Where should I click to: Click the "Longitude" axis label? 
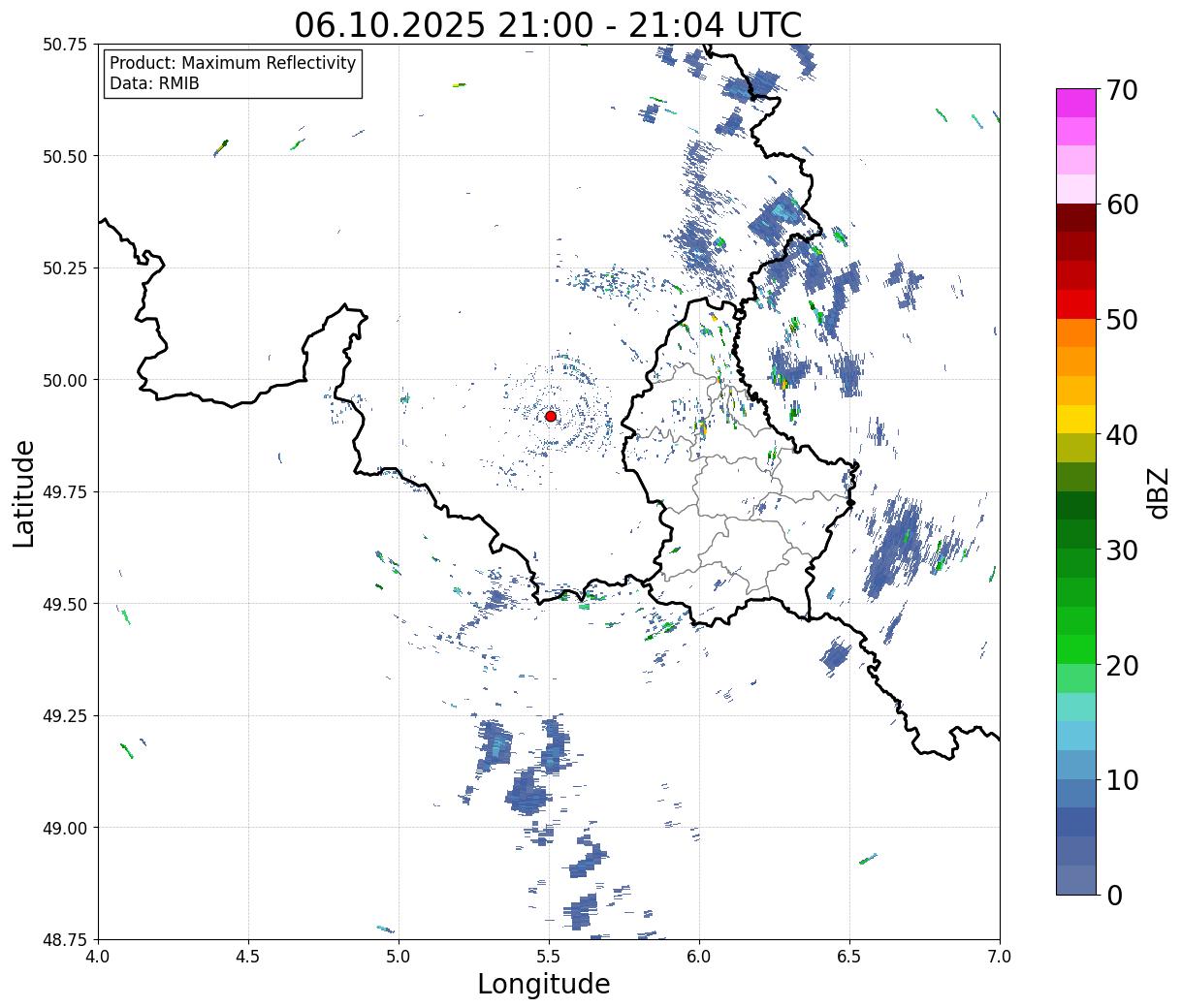click(544, 984)
